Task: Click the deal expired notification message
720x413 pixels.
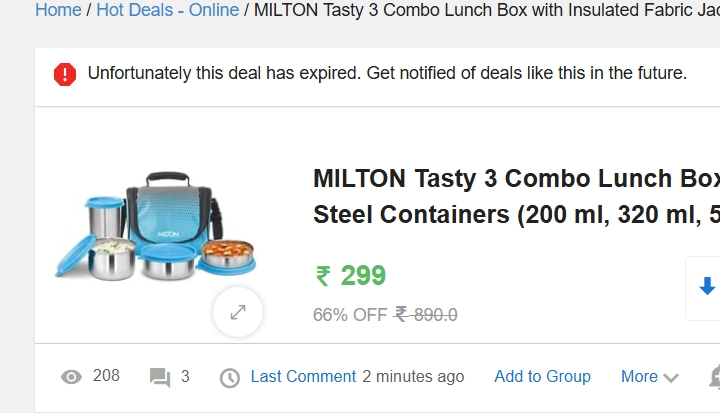Action: click(x=387, y=73)
